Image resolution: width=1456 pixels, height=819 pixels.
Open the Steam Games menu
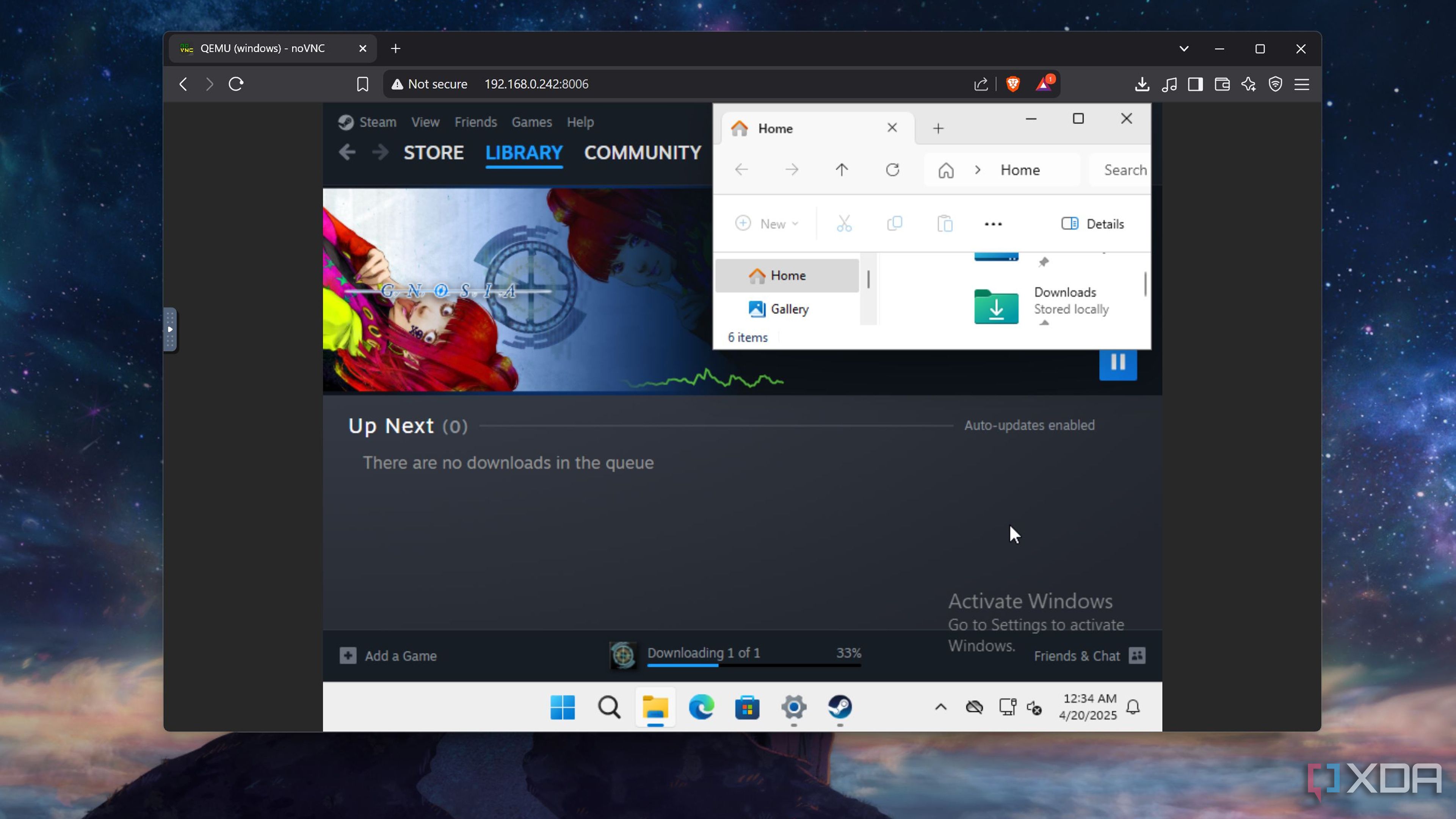tap(531, 122)
